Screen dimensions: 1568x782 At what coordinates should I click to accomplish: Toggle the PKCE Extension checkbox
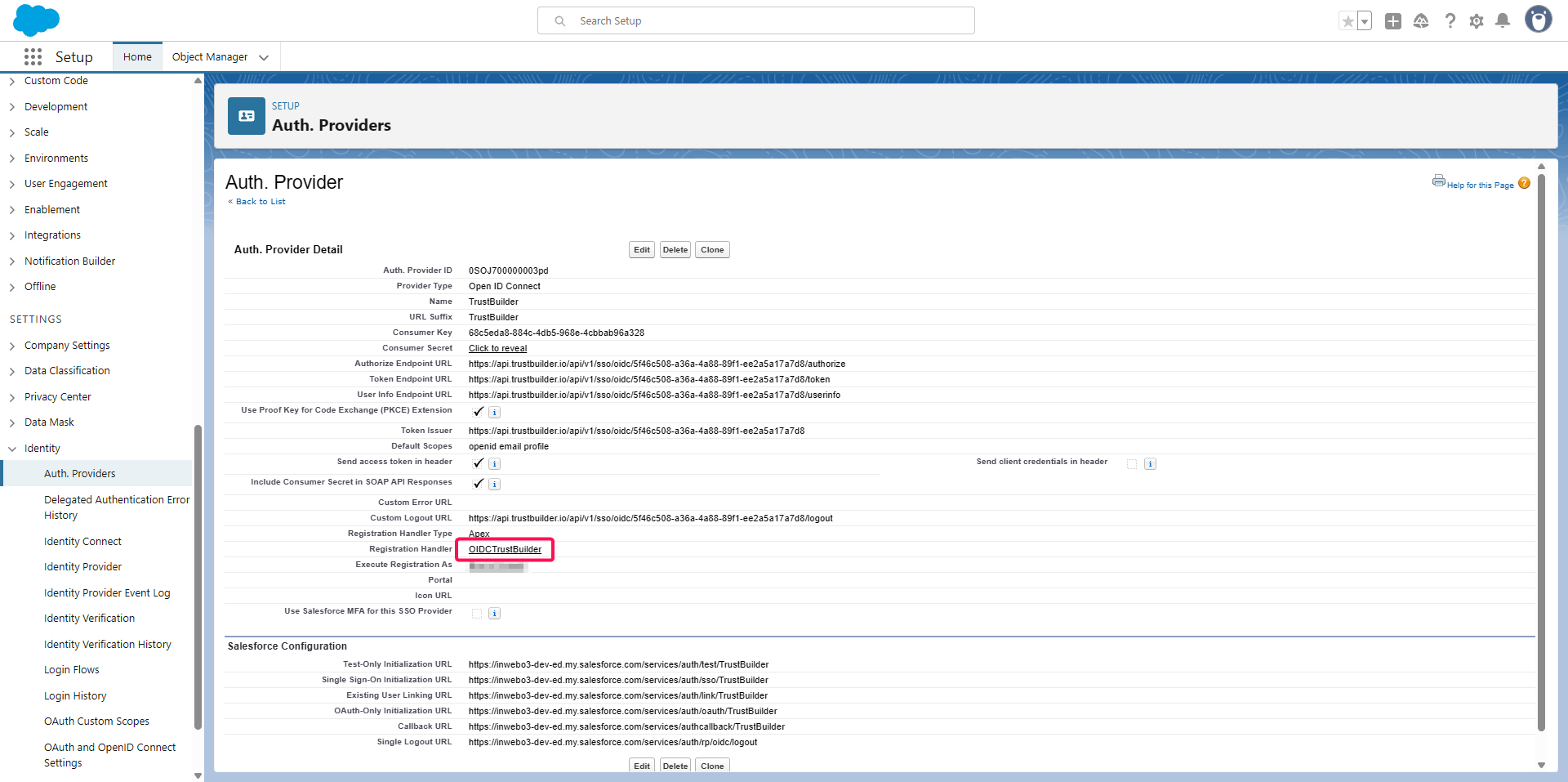[478, 412]
